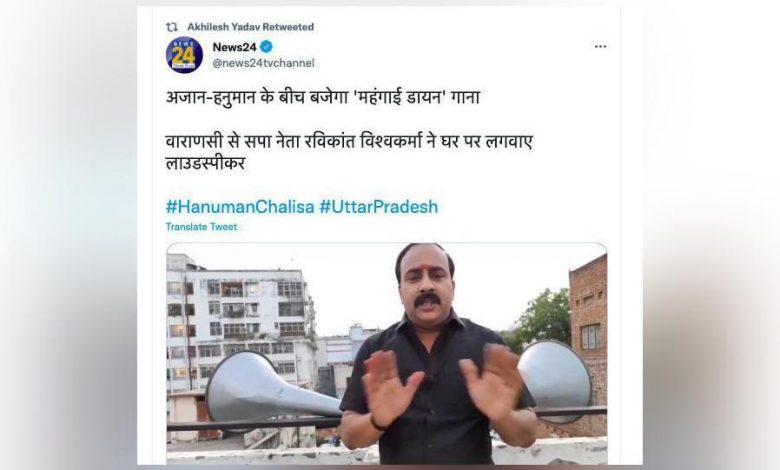Open the #UttarPradesh hashtag
Screen dimensions: 780x470
(x=379, y=206)
